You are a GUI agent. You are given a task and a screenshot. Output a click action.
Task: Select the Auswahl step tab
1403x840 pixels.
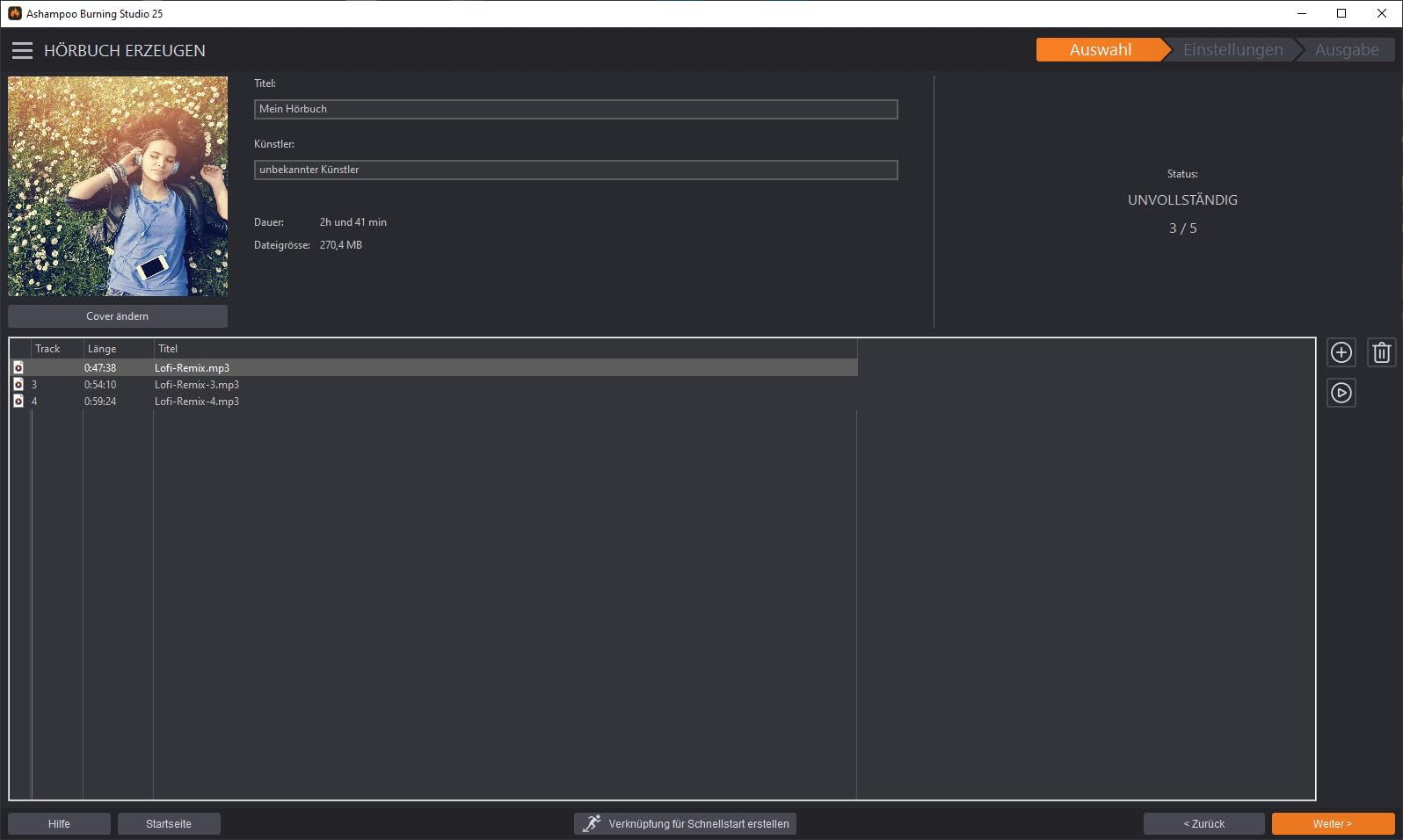pos(1100,50)
